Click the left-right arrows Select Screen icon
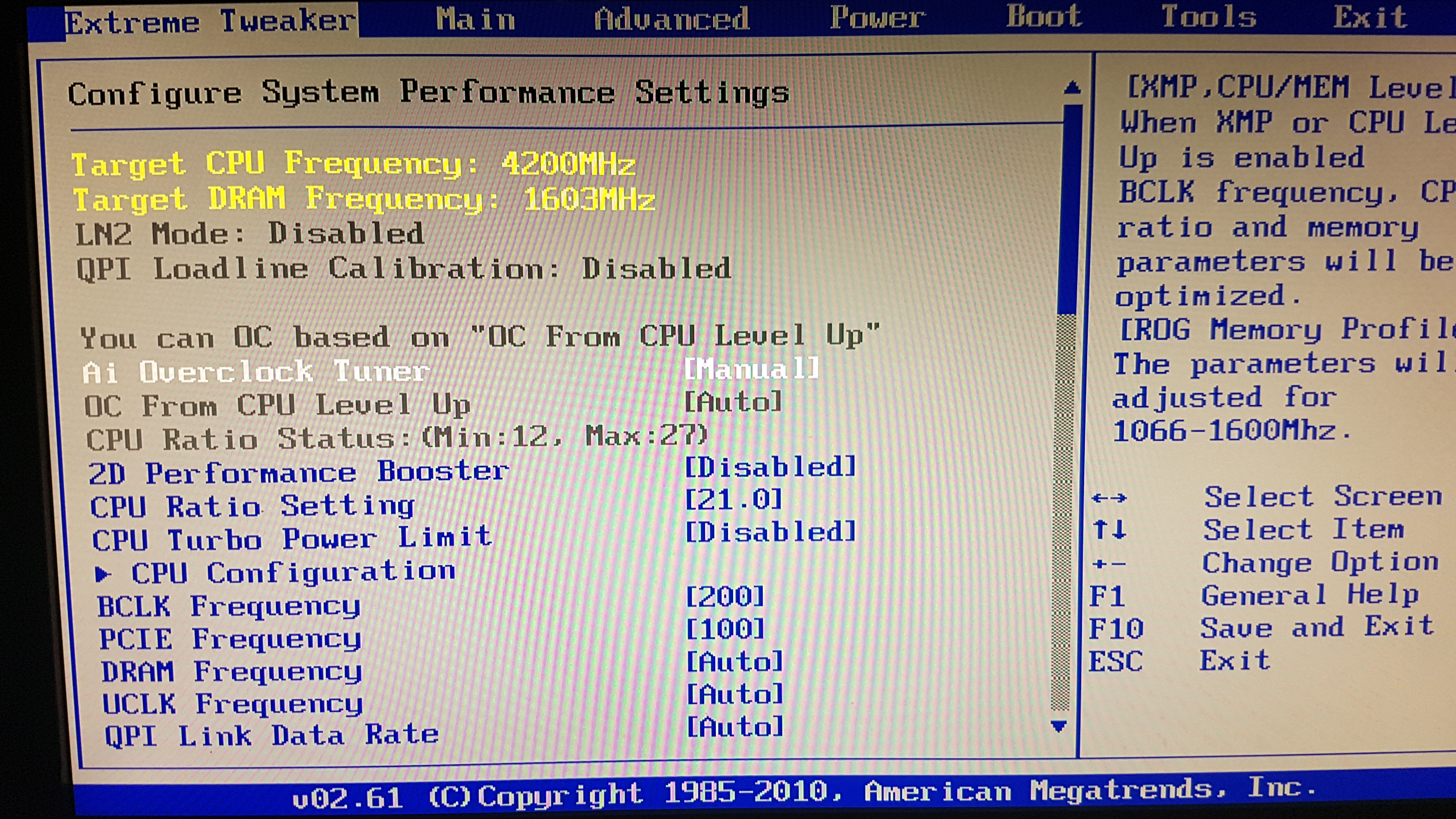1456x819 pixels. (x=1109, y=498)
